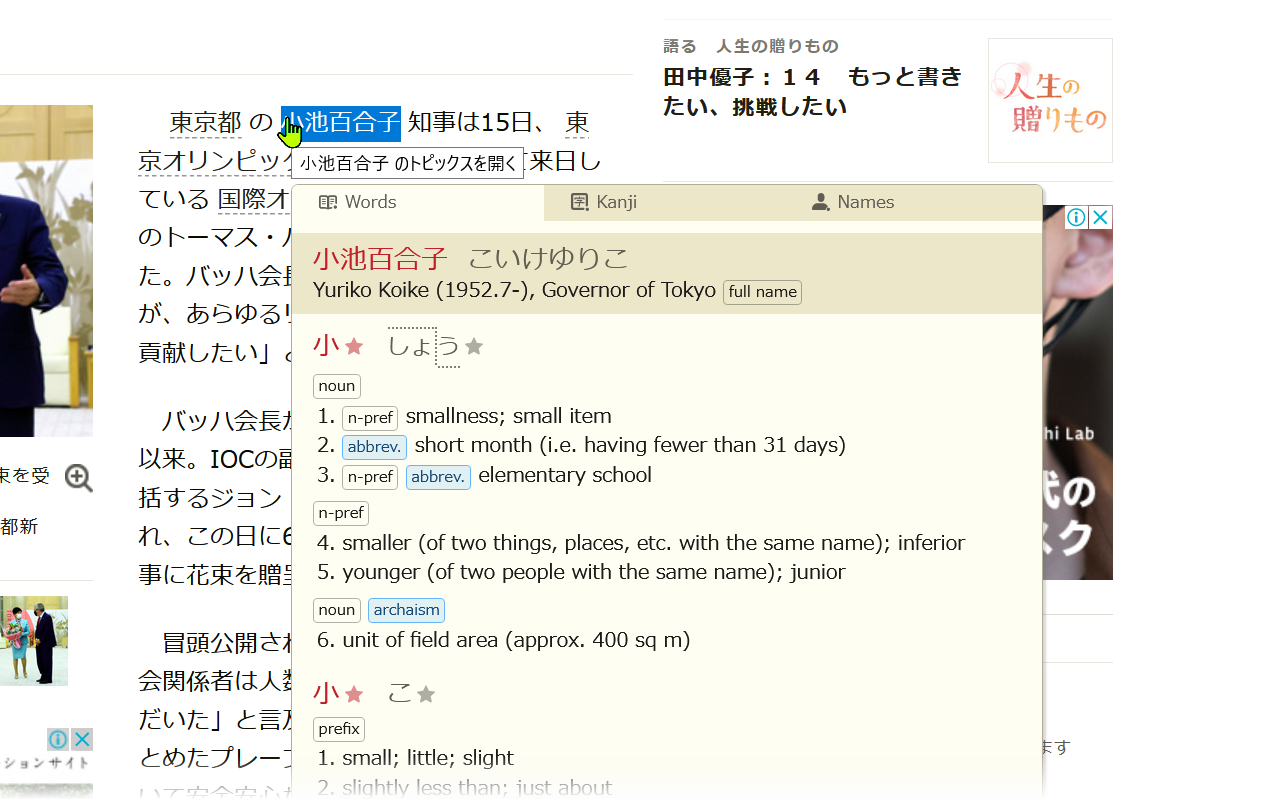The height and width of the screenshot is (800, 1280).
Task: Close the right-side advertisement
Action: 1100,217
